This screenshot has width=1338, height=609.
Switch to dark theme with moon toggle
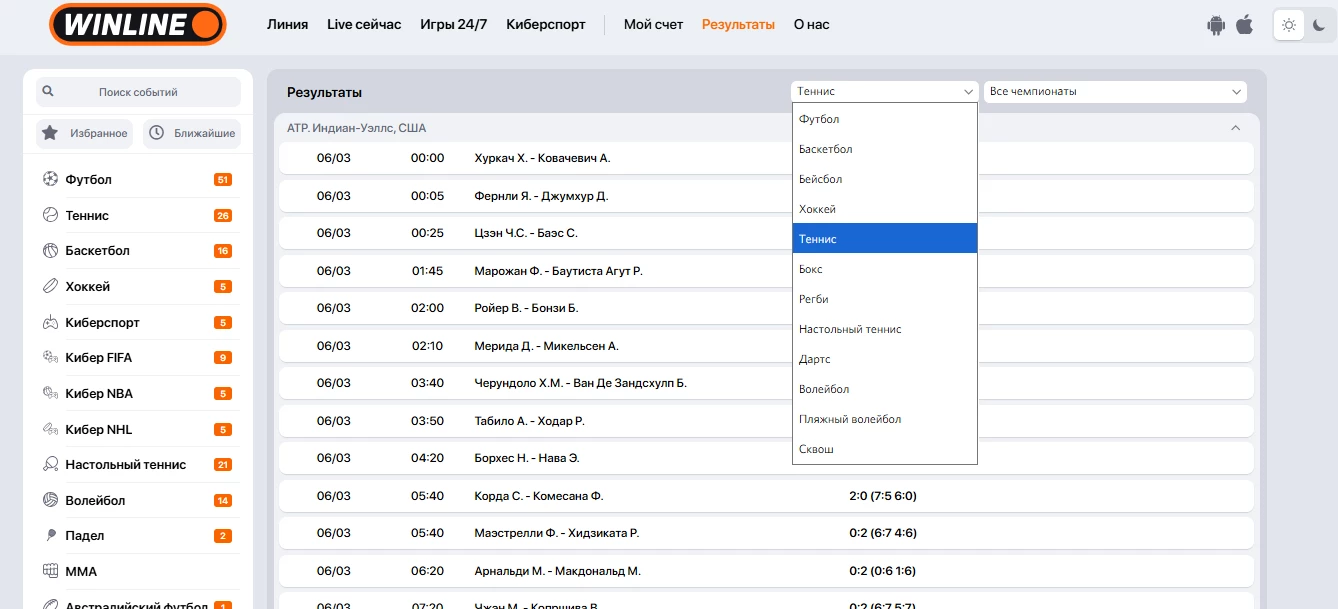pos(1319,25)
